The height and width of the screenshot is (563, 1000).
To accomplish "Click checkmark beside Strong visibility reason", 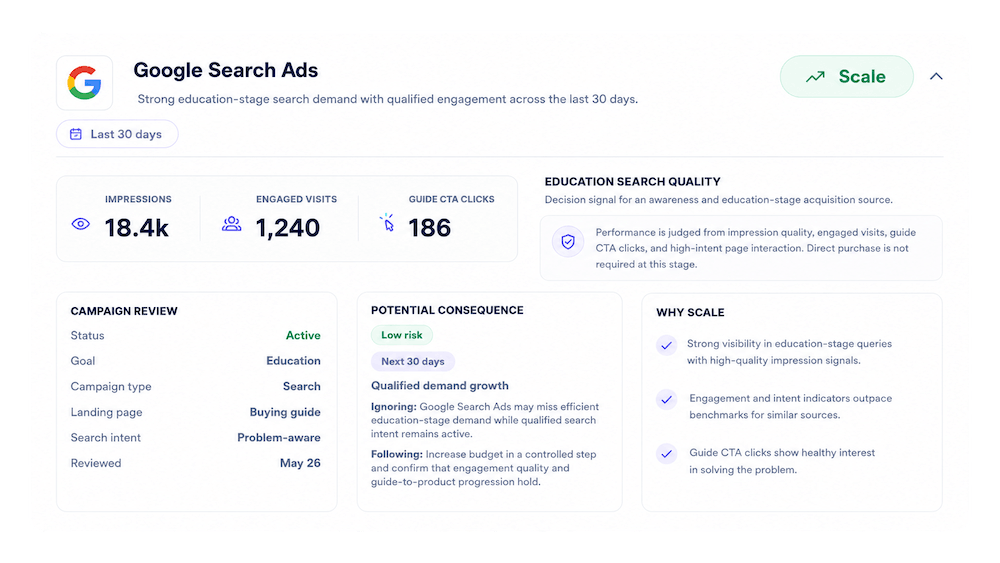I will tap(666, 345).
